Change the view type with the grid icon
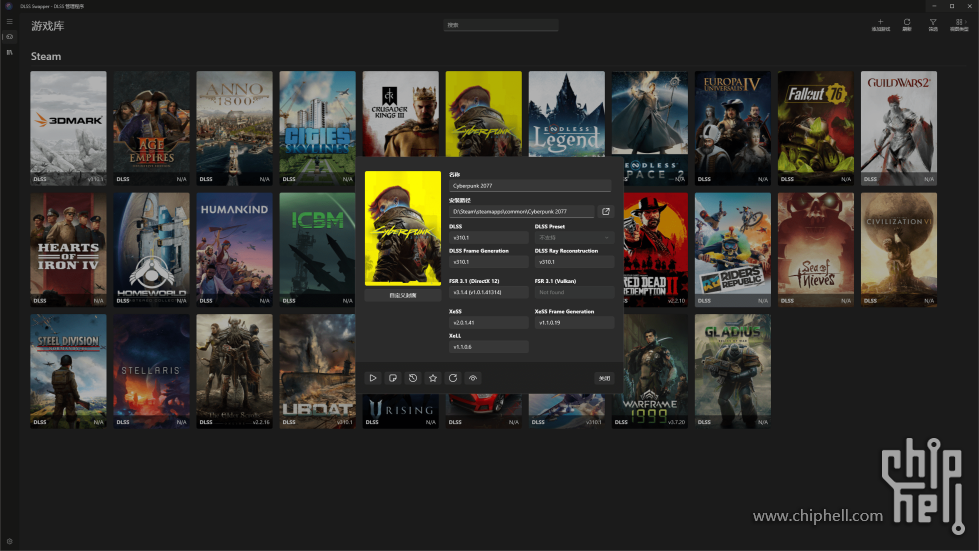 (960, 24)
